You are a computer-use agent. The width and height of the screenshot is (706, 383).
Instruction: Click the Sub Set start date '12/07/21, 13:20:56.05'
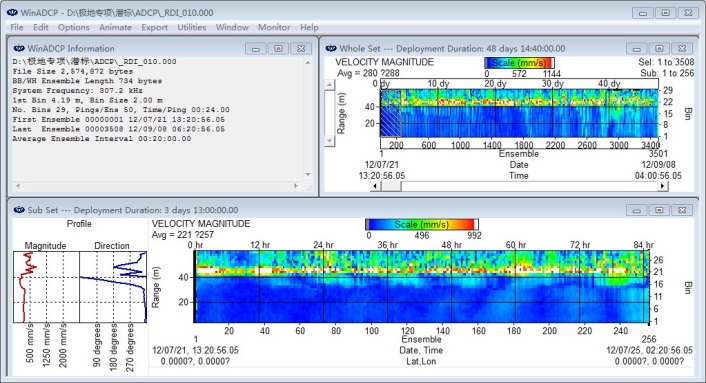(195, 350)
